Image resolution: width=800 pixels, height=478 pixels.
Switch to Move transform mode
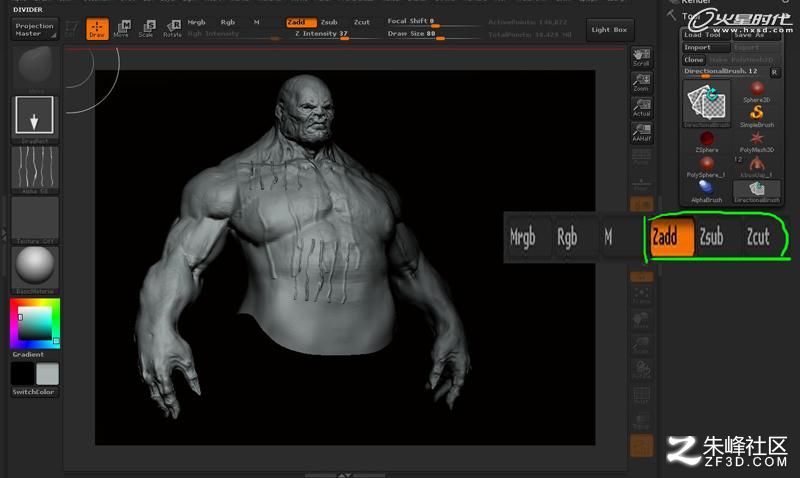121,29
